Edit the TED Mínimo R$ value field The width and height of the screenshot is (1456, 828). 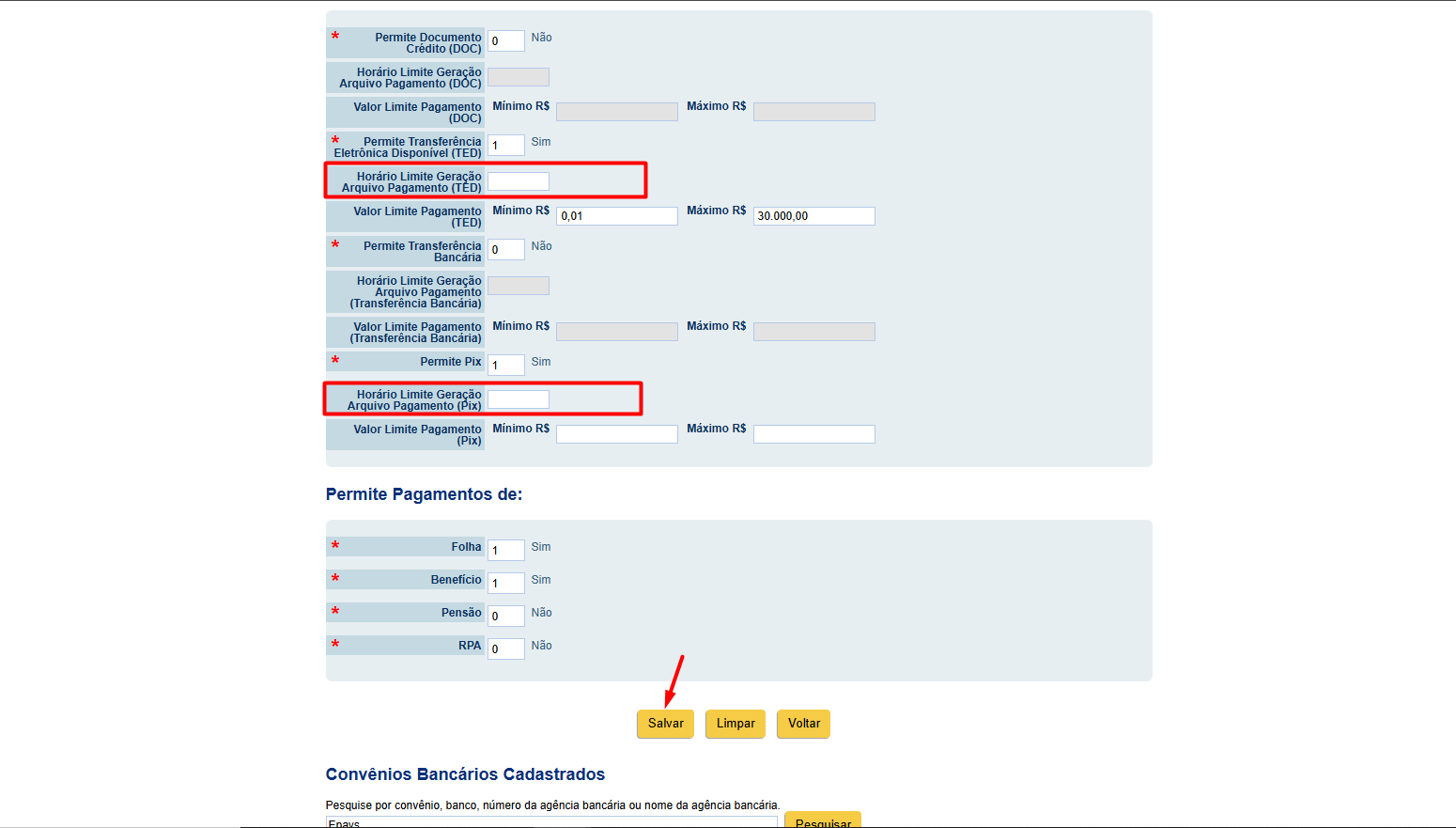tap(617, 216)
